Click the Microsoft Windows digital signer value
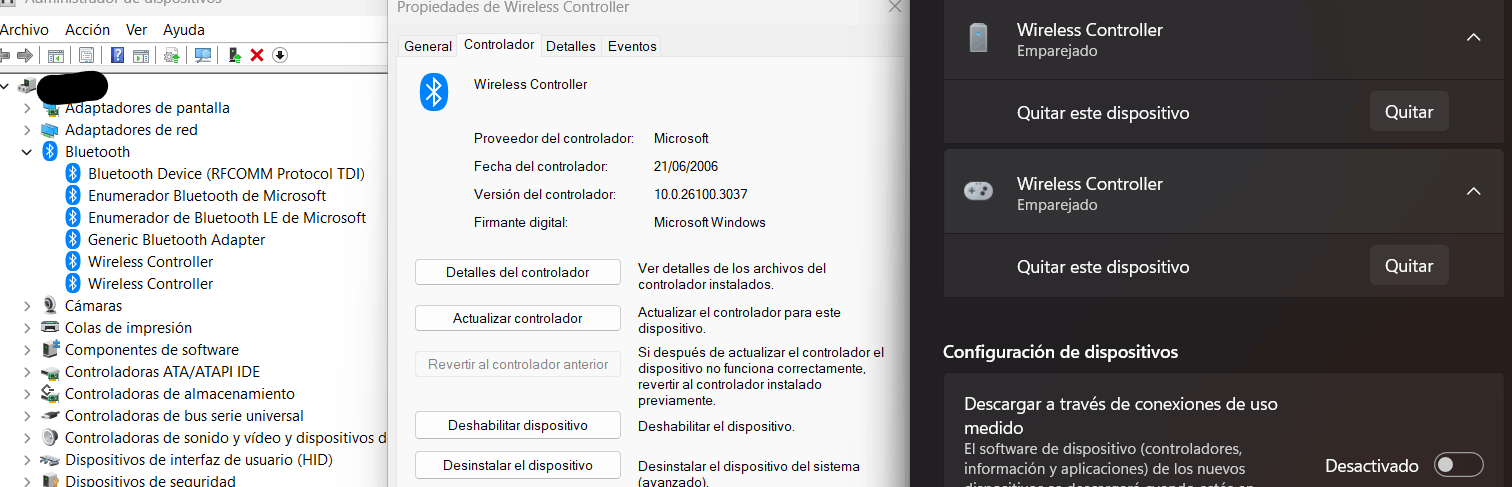 pos(710,222)
